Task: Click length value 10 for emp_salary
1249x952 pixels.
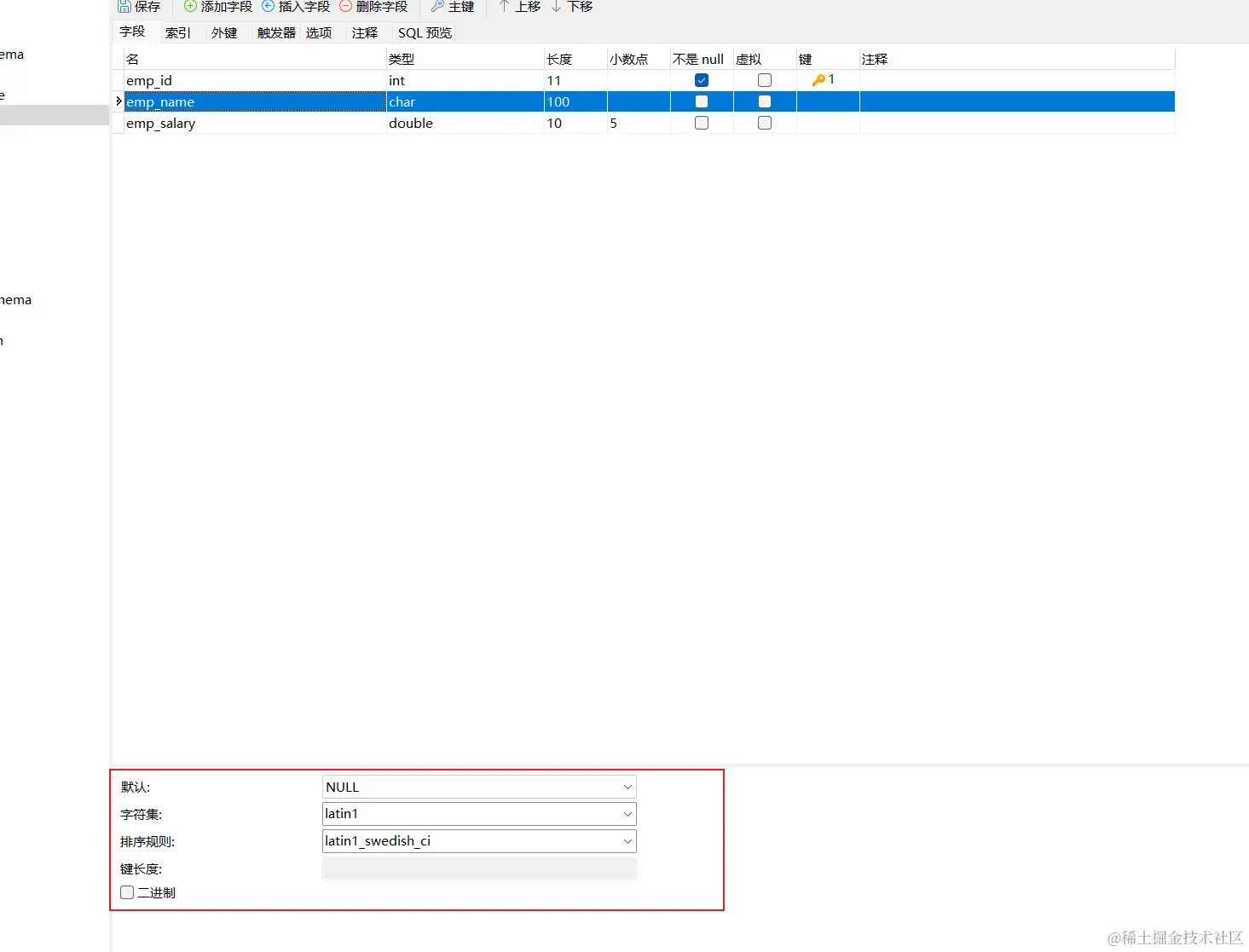Action: point(575,123)
